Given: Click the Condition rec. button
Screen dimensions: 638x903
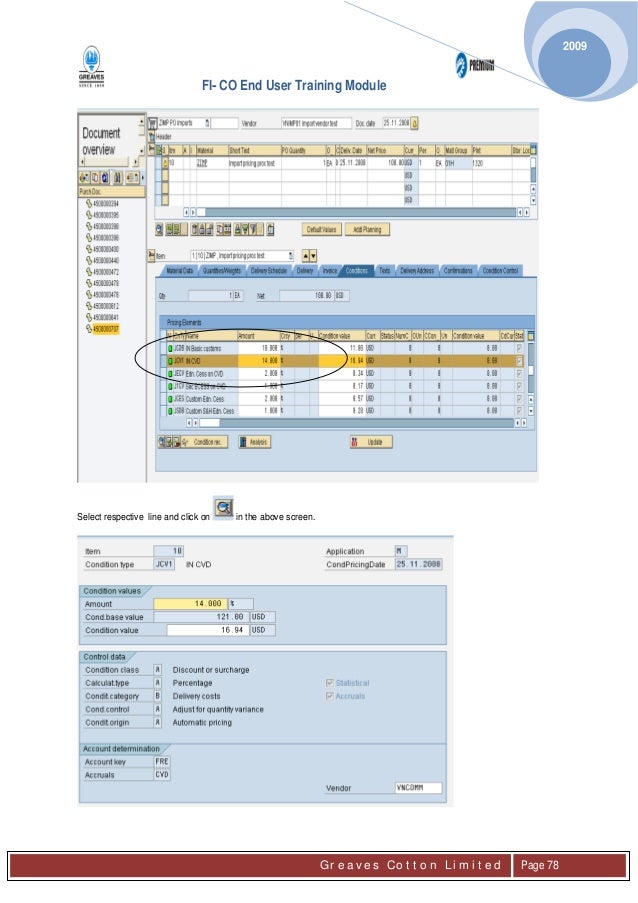Looking at the screenshot, I should (x=206, y=442).
